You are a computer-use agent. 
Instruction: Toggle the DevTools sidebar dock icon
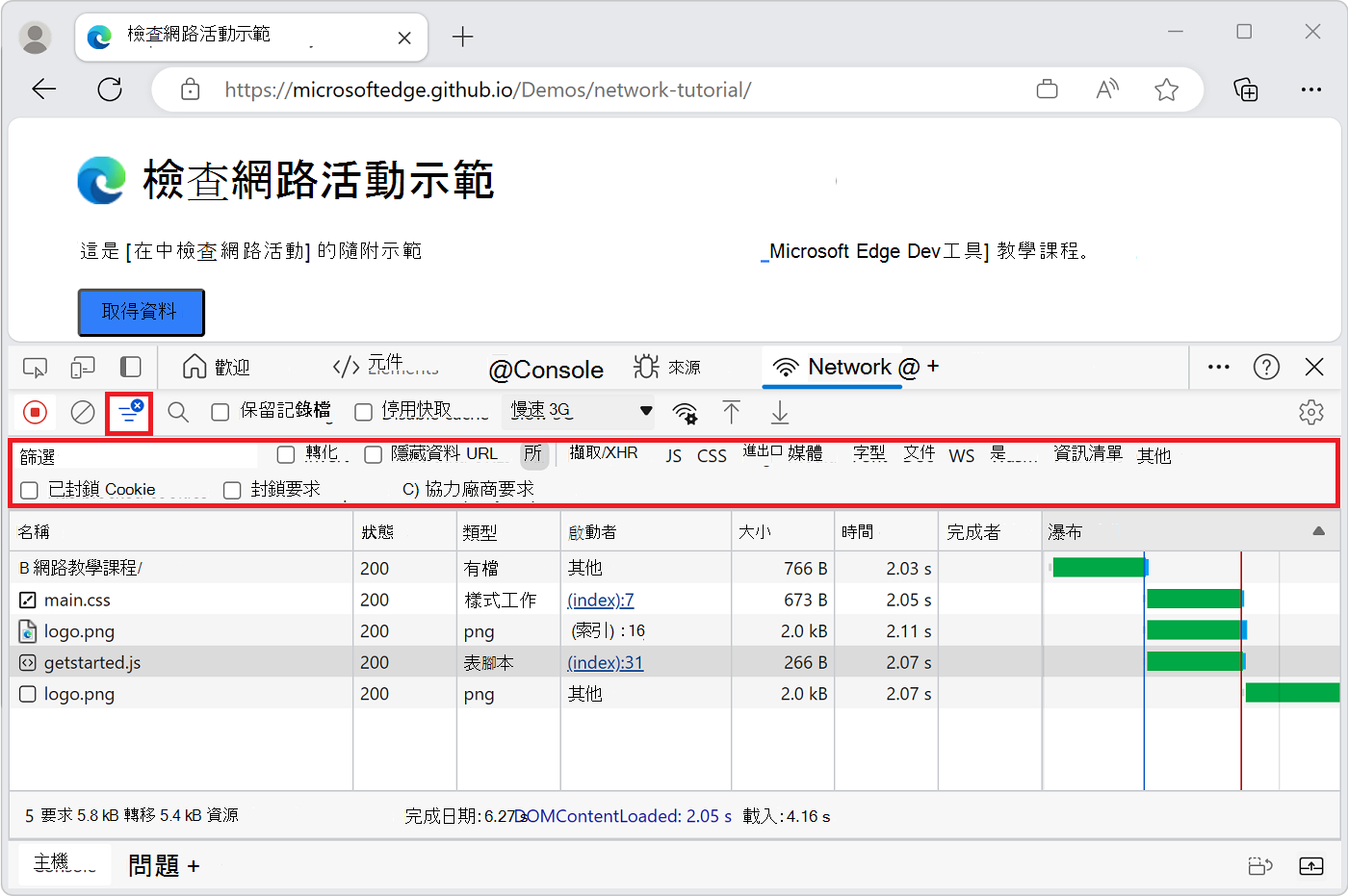(x=130, y=368)
